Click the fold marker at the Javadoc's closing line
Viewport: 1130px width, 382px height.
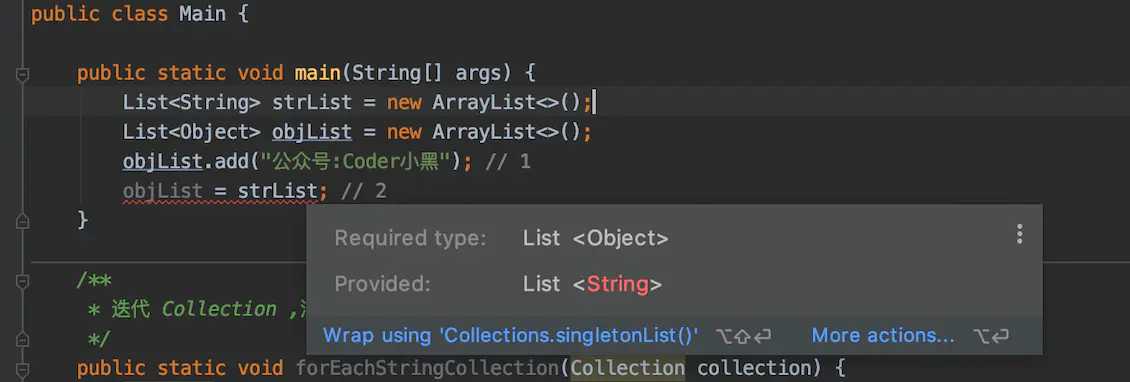[22, 338]
